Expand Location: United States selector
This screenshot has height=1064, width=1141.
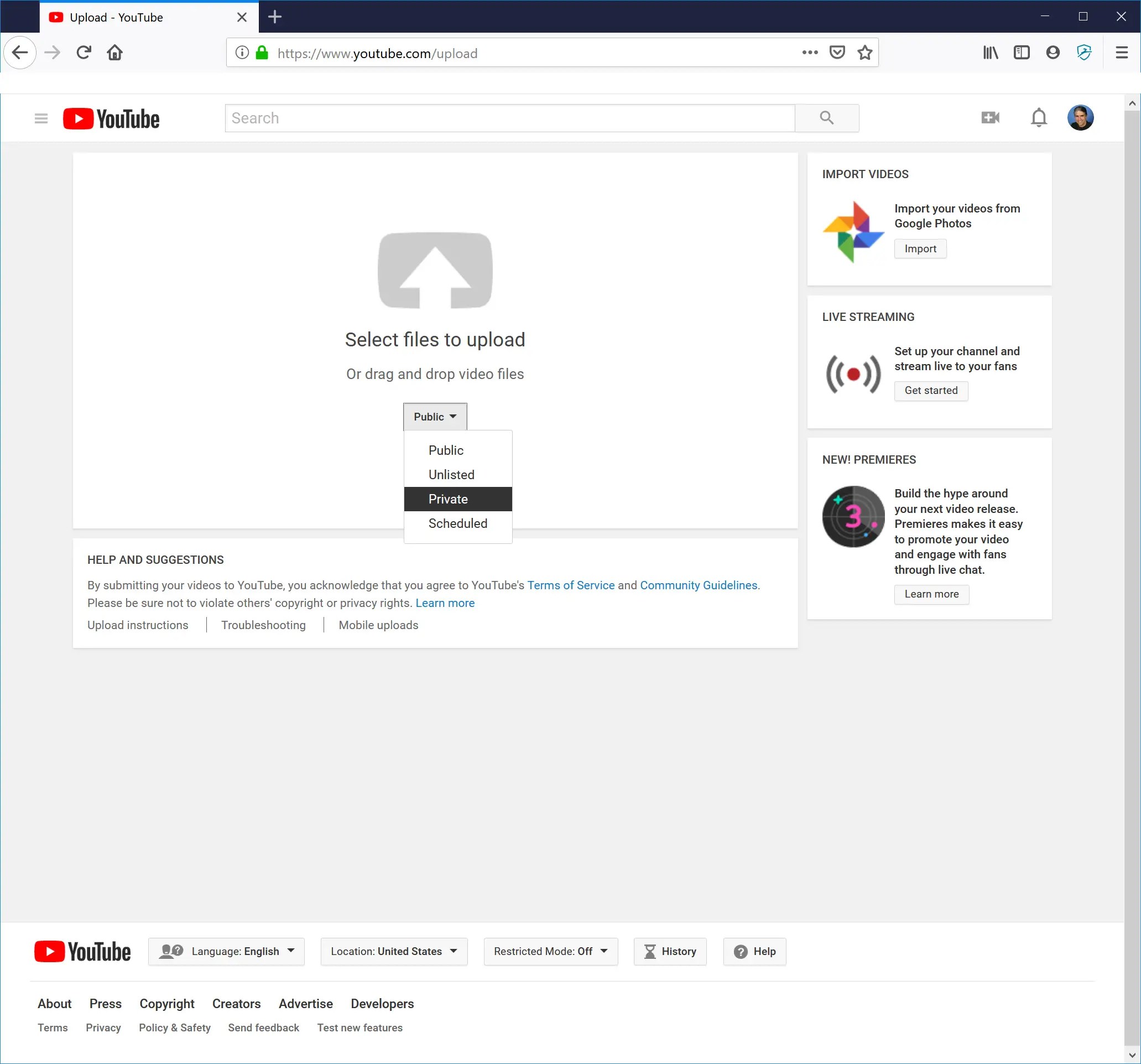click(394, 952)
